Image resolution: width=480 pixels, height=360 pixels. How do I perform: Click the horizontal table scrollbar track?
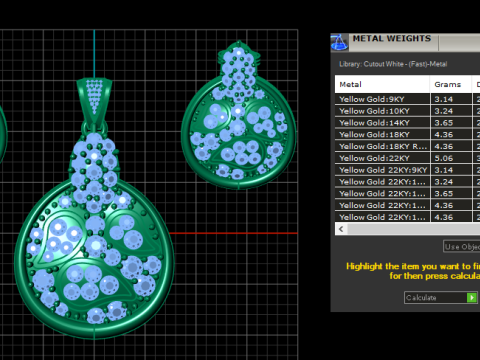pos(413,229)
